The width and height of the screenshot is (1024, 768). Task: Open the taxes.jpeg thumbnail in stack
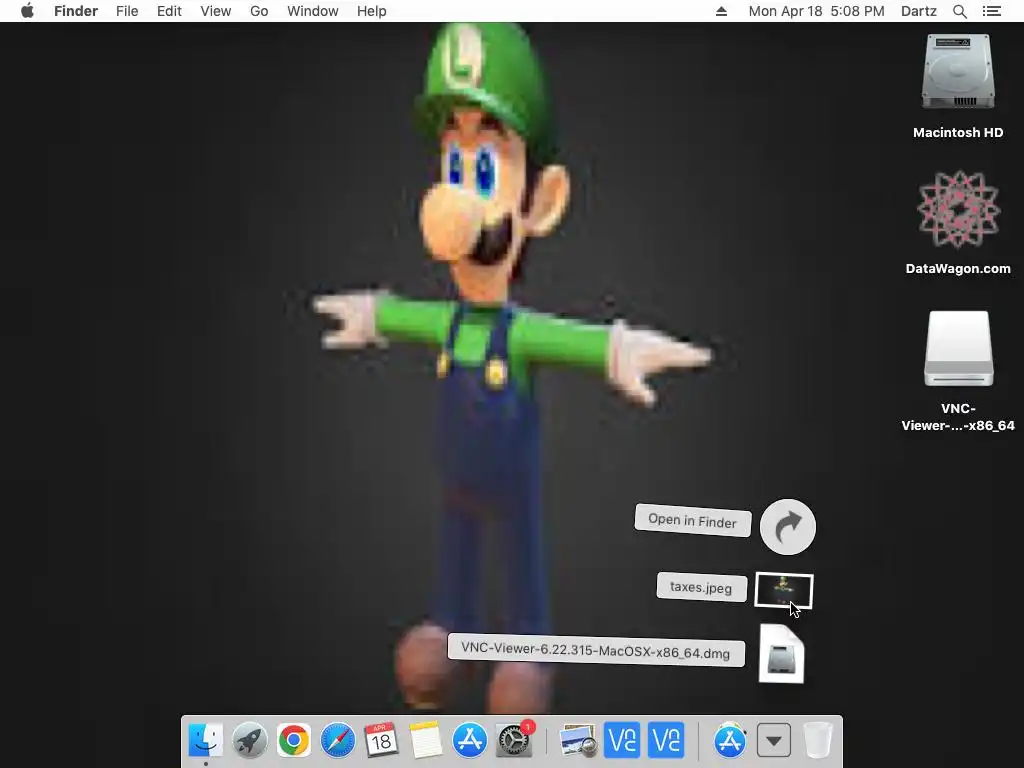pos(784,590)
